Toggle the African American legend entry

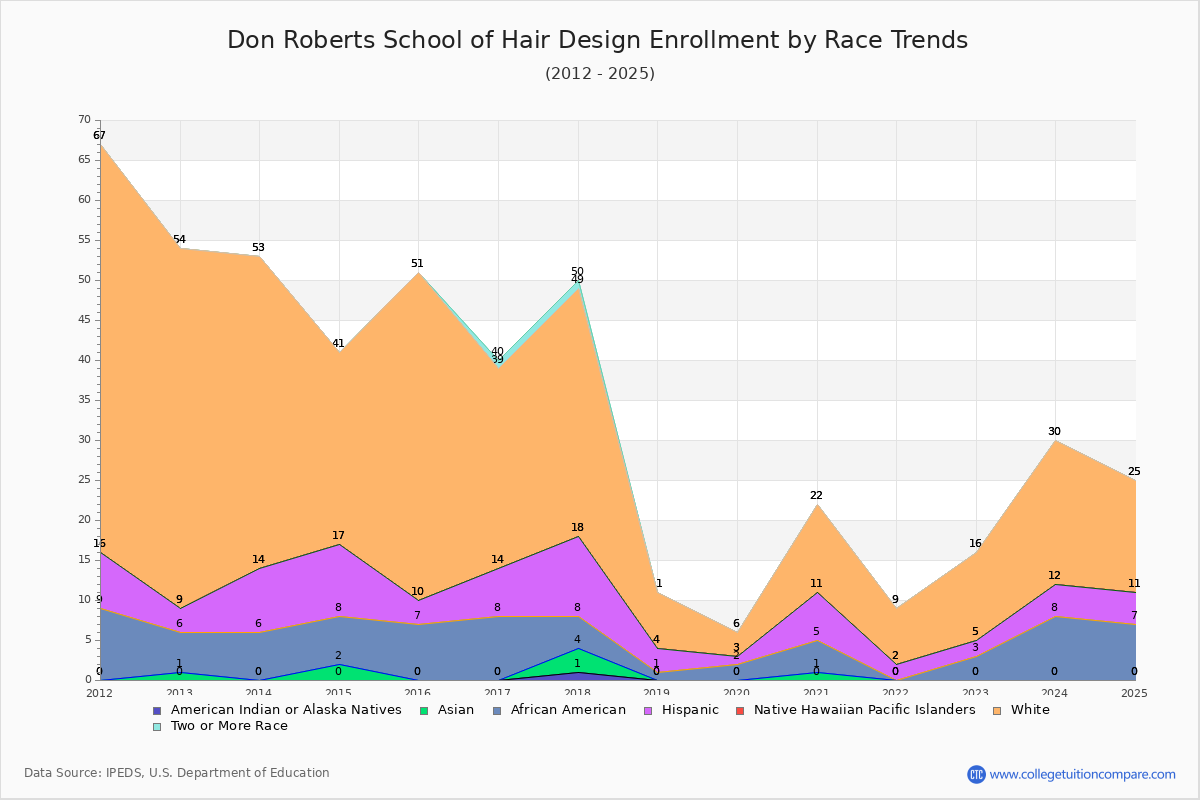[x=558, y=710]
